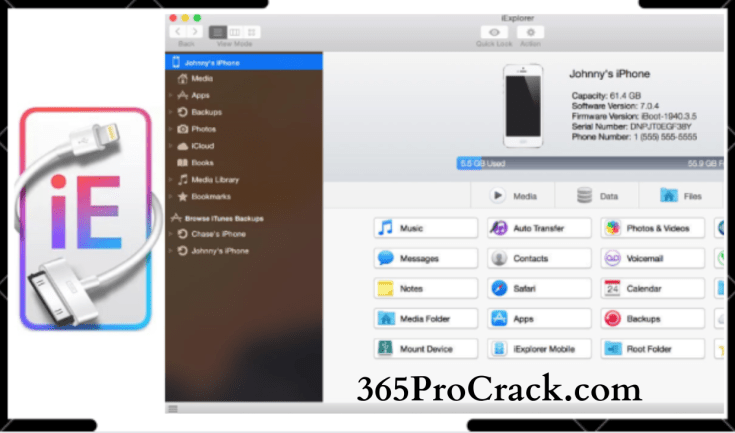Click the iCloud cloud icon in sidebar
Screen dimensions: 735x433
click(x=182, y=146)
